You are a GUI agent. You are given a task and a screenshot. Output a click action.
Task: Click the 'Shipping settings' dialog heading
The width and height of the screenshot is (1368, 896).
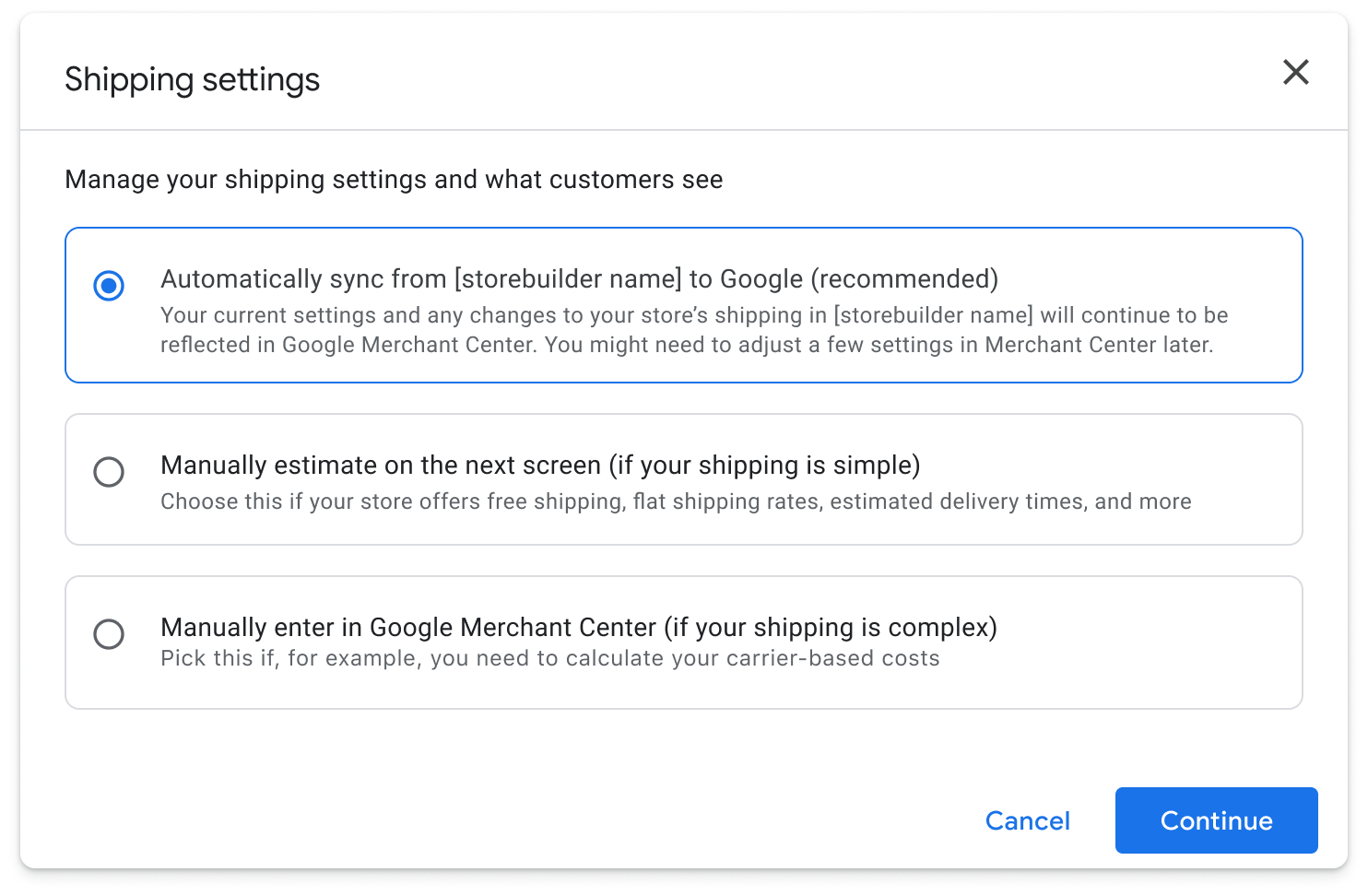tap(192, 79)
